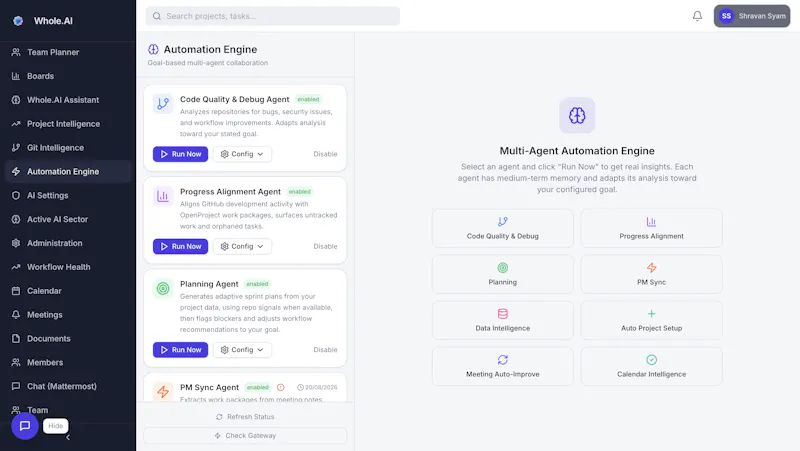Open Documents in the sidebar

(x=67, y=339)
